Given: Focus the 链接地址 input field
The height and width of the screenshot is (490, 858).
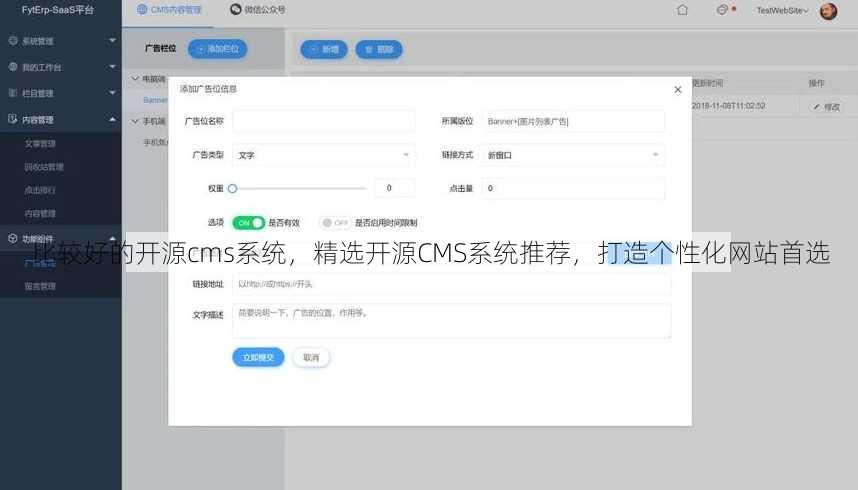Looking at the screenshot, I should coord(451,284).
